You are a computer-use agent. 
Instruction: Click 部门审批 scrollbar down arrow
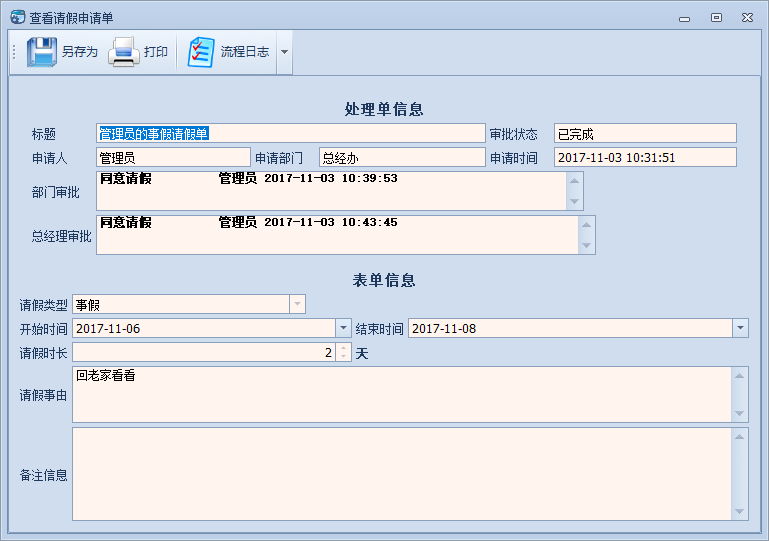pyautogui.click(x=574, y=202)
